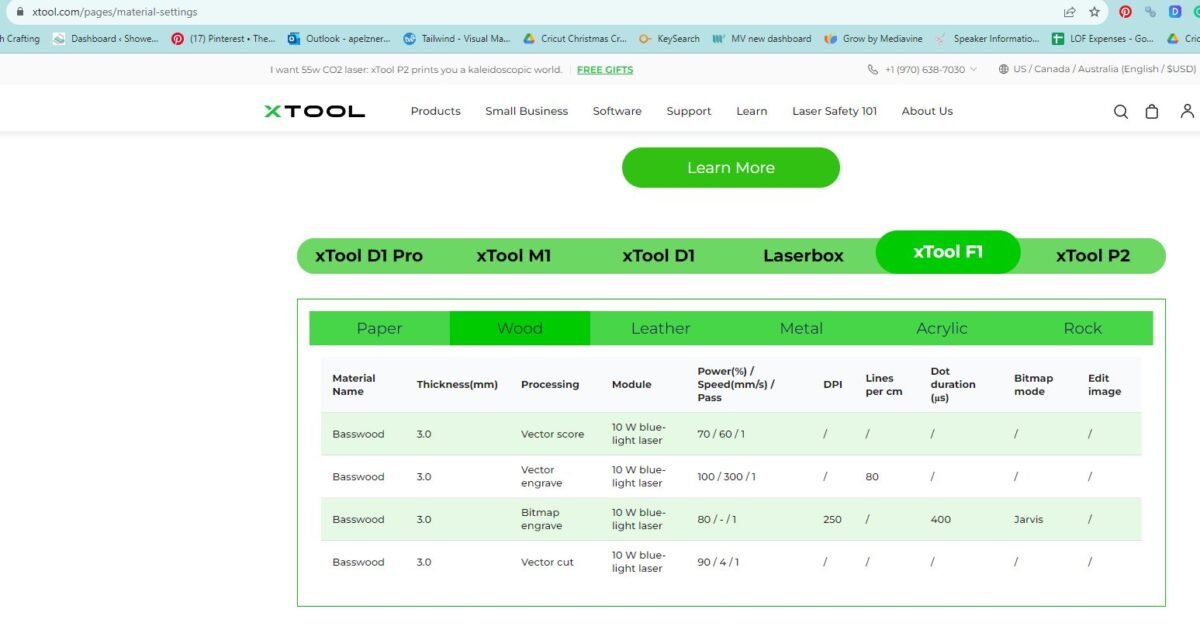Image resolution: width=1200 pixels, height=637 pixels.
Task: Select the xTool F1 machine tab
Action: (948, 252)
